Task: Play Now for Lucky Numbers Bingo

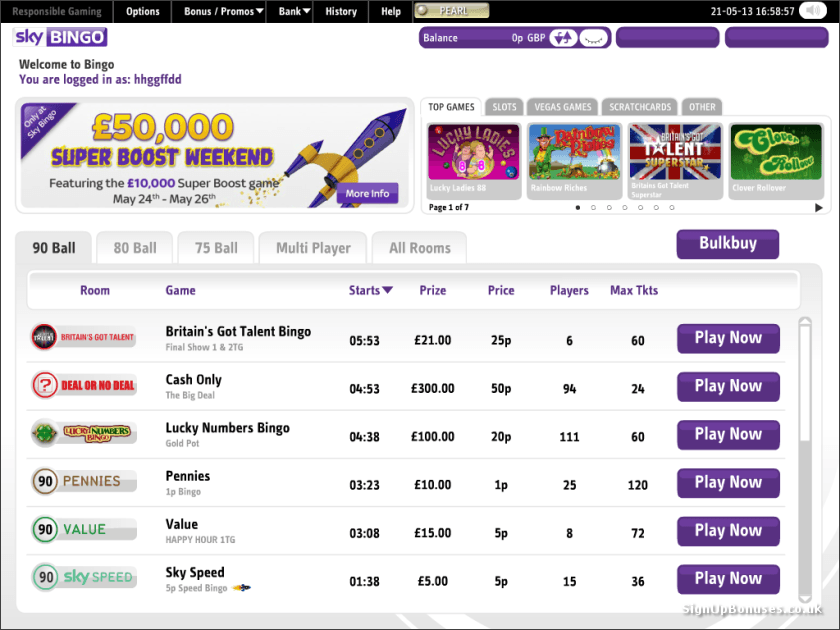Action: (728, 434)
